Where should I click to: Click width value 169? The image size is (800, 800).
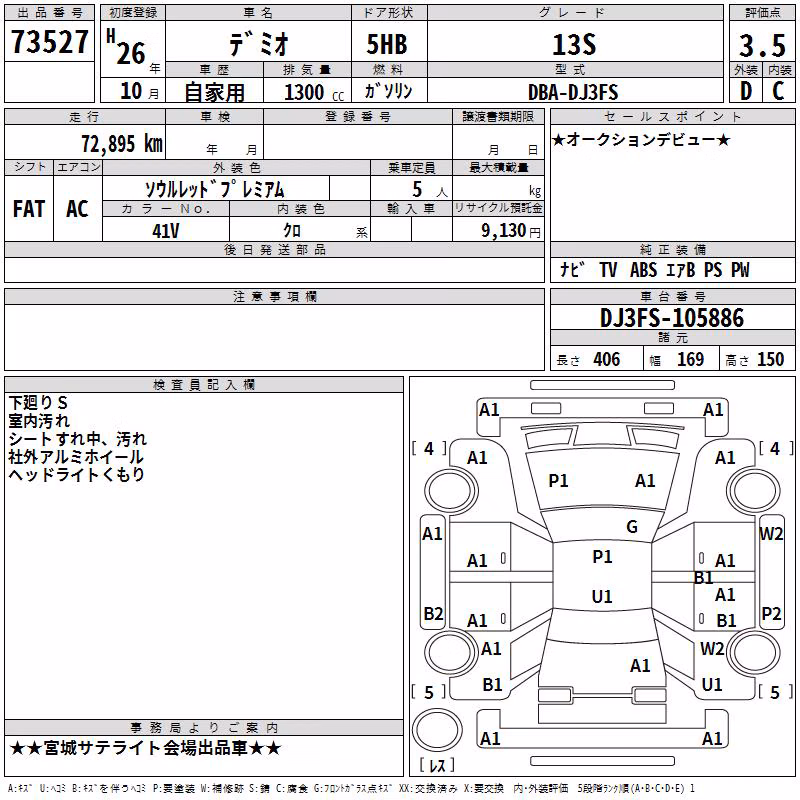pos(690,359)
